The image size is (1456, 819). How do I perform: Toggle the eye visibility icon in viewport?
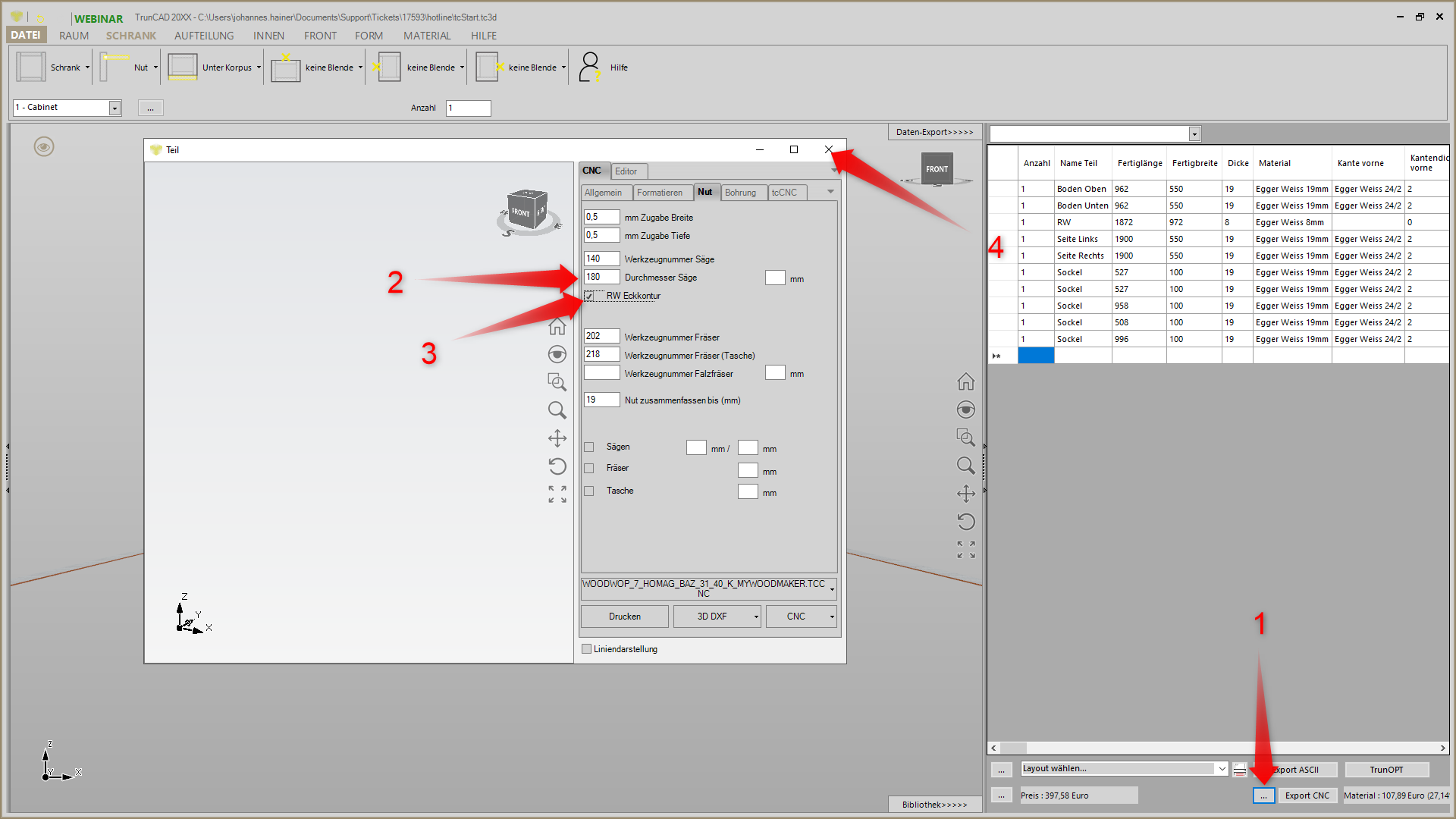coord(44,146)
